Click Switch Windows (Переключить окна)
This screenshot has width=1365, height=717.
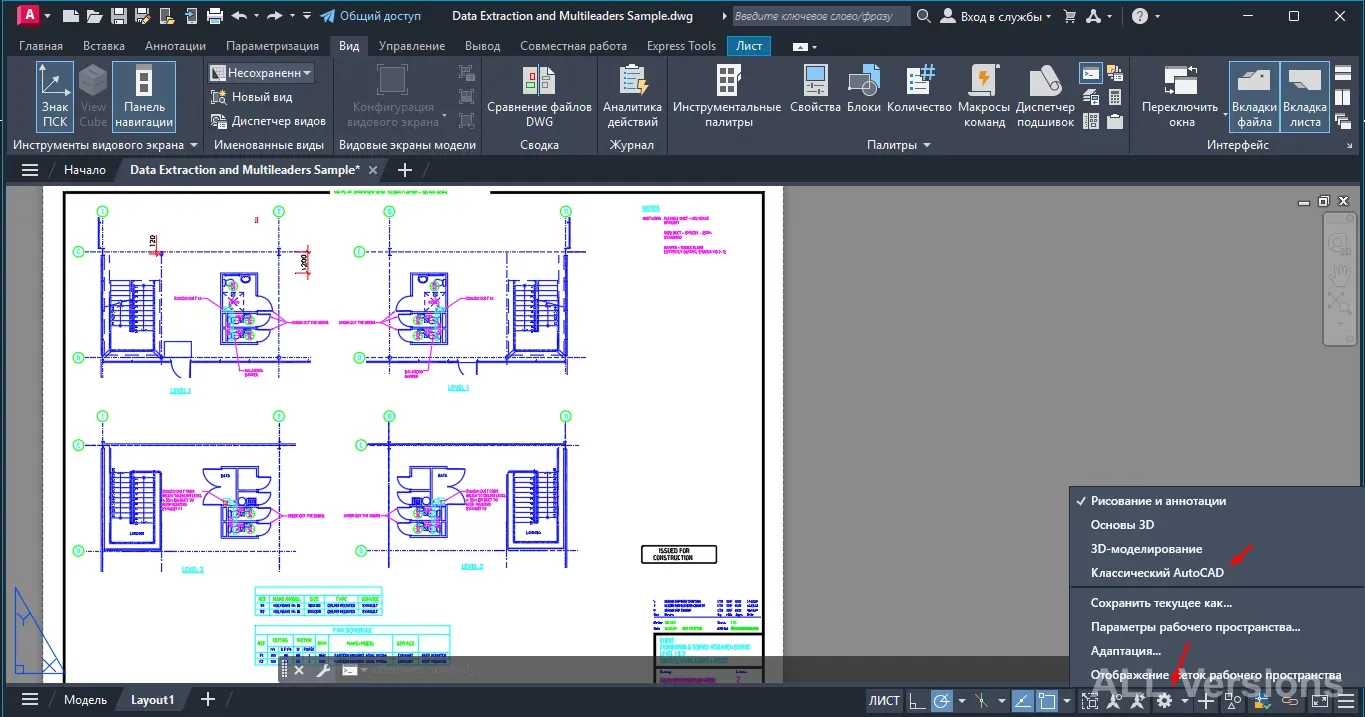(x=1181, y=96)
